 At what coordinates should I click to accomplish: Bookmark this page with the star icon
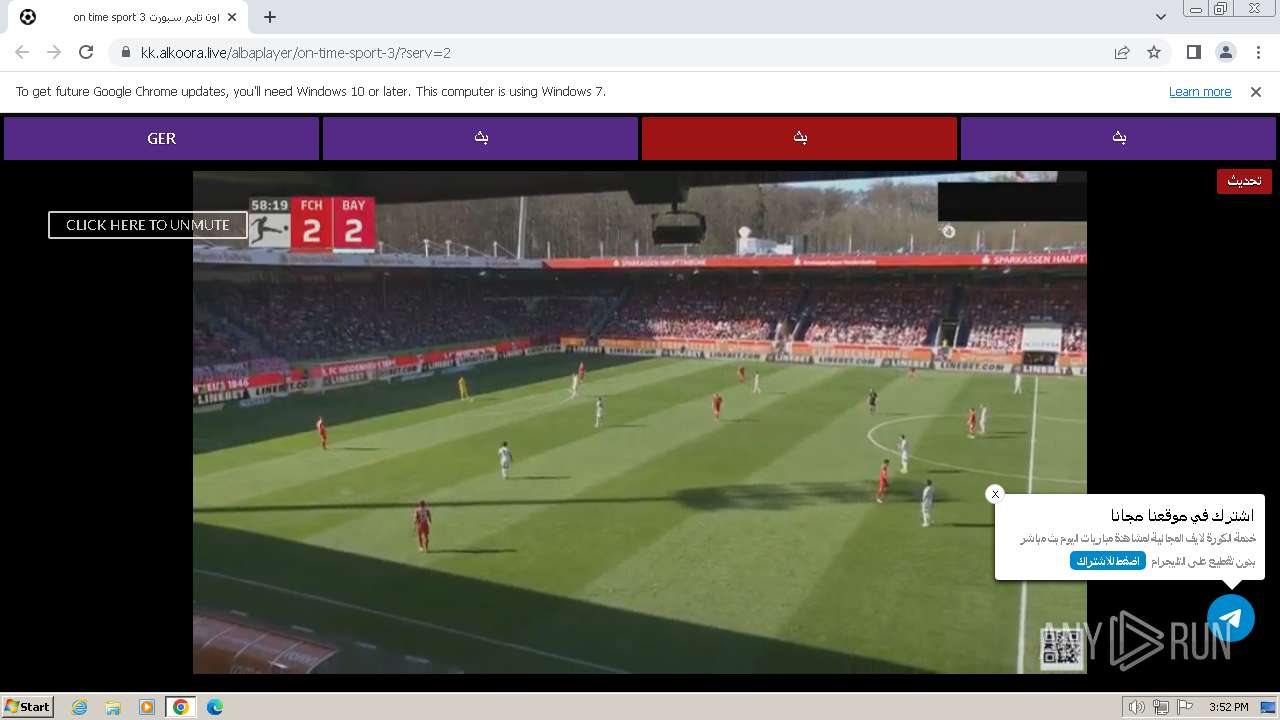[x=1154, y=53]
